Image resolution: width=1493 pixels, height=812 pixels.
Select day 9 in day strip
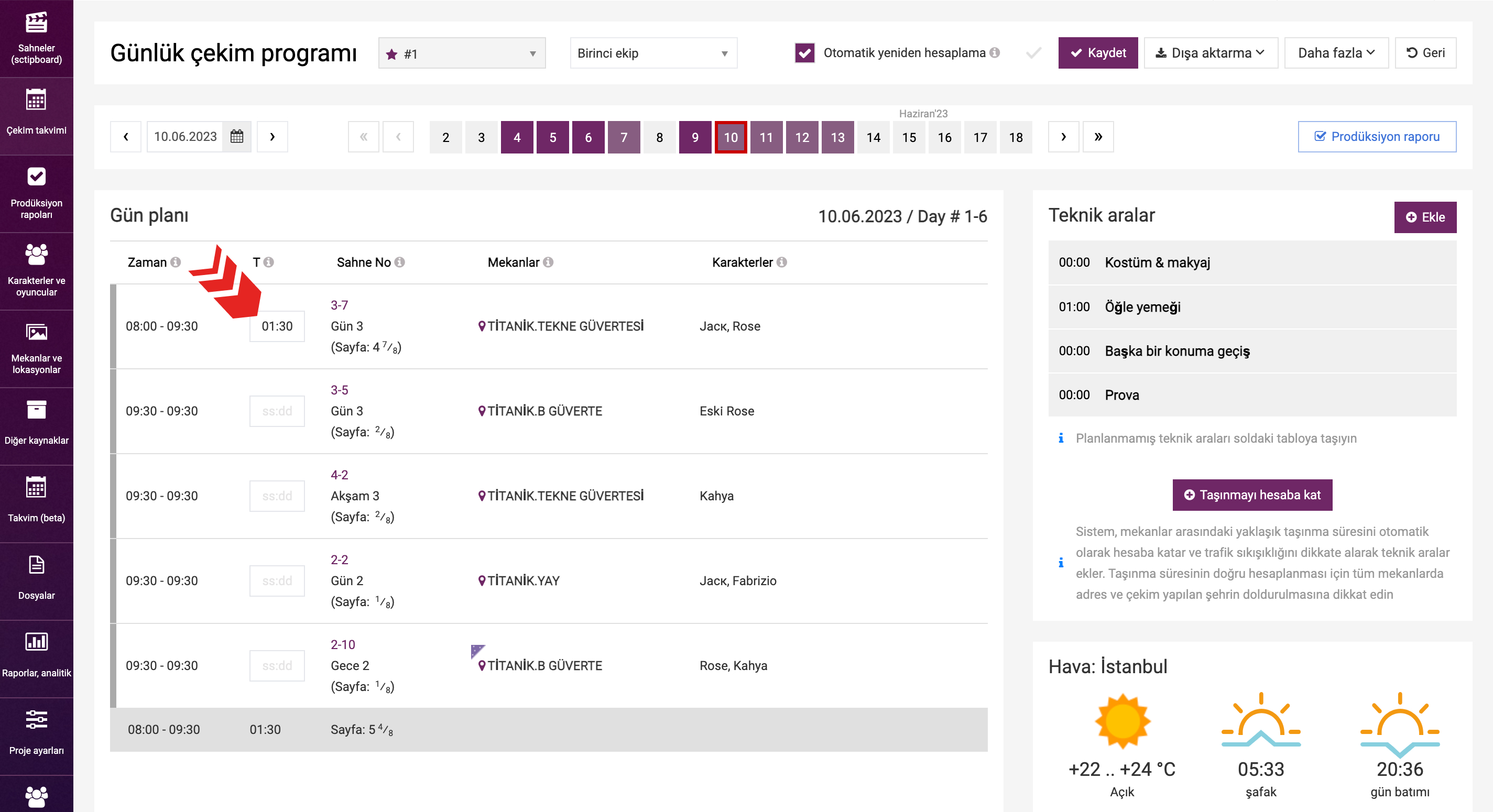tap(695, 137)
